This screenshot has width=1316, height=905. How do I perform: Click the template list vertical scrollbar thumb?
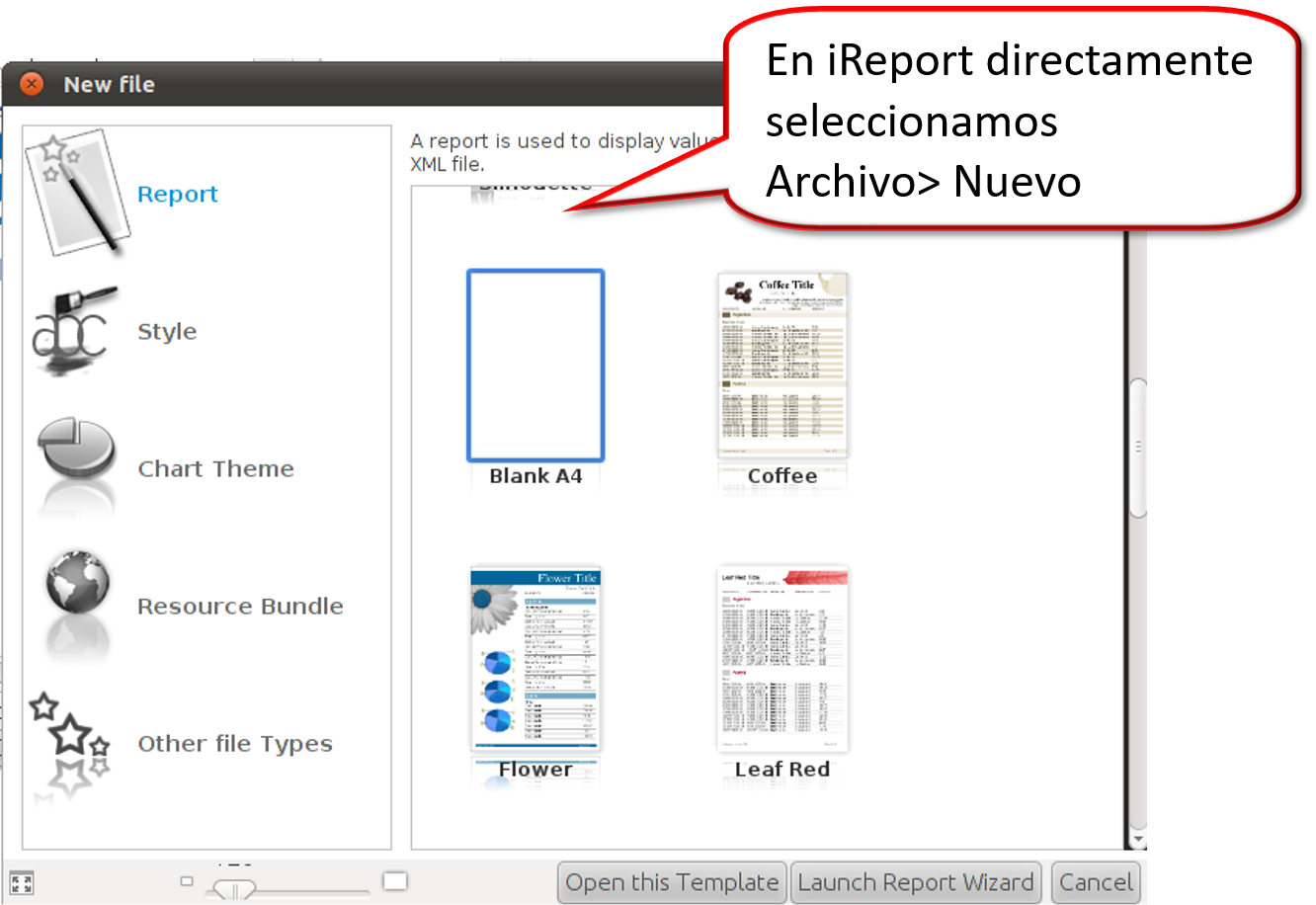pos(1138,448)
